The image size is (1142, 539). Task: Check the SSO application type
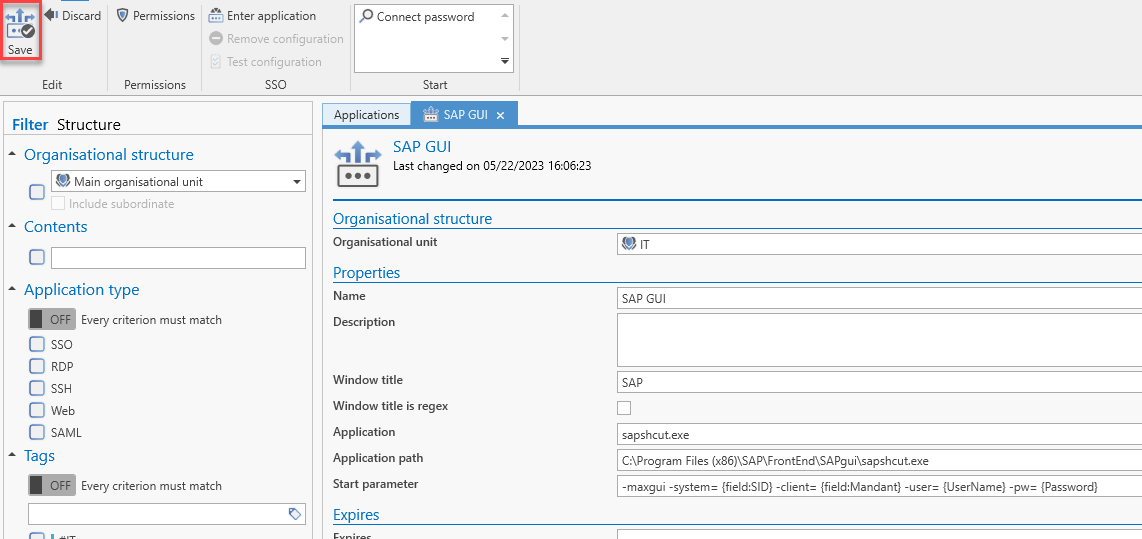(x=36, y=344)
